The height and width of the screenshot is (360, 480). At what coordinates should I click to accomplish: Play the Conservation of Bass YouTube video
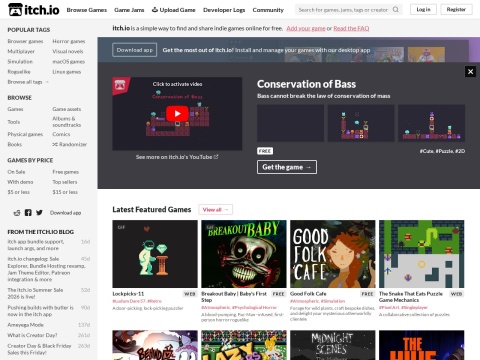tap(177, 114)
